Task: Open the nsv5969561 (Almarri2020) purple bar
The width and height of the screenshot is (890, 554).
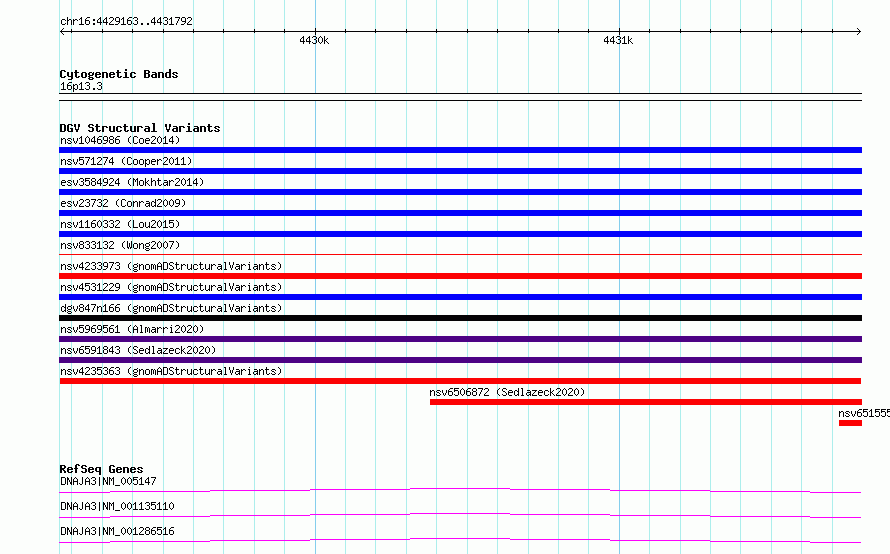Action: point(460,339)
